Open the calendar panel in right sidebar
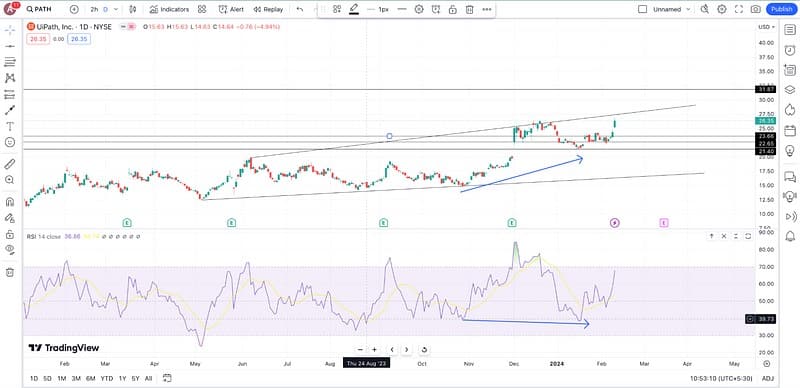The image size is (800, 388). pyautogui.click(x=790, y=130)
